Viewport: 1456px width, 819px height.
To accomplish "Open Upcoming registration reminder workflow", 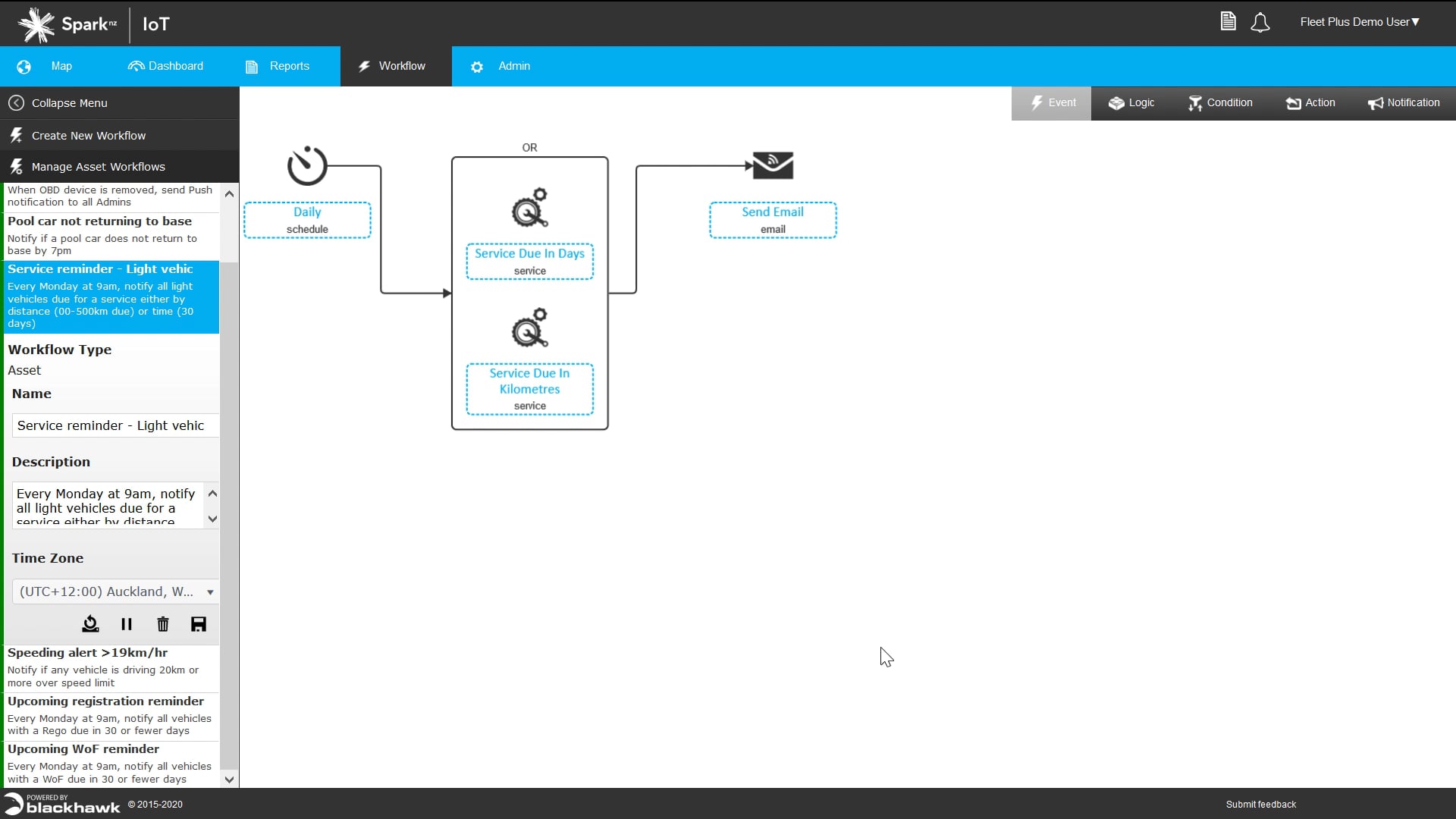I will coord(111,716).
